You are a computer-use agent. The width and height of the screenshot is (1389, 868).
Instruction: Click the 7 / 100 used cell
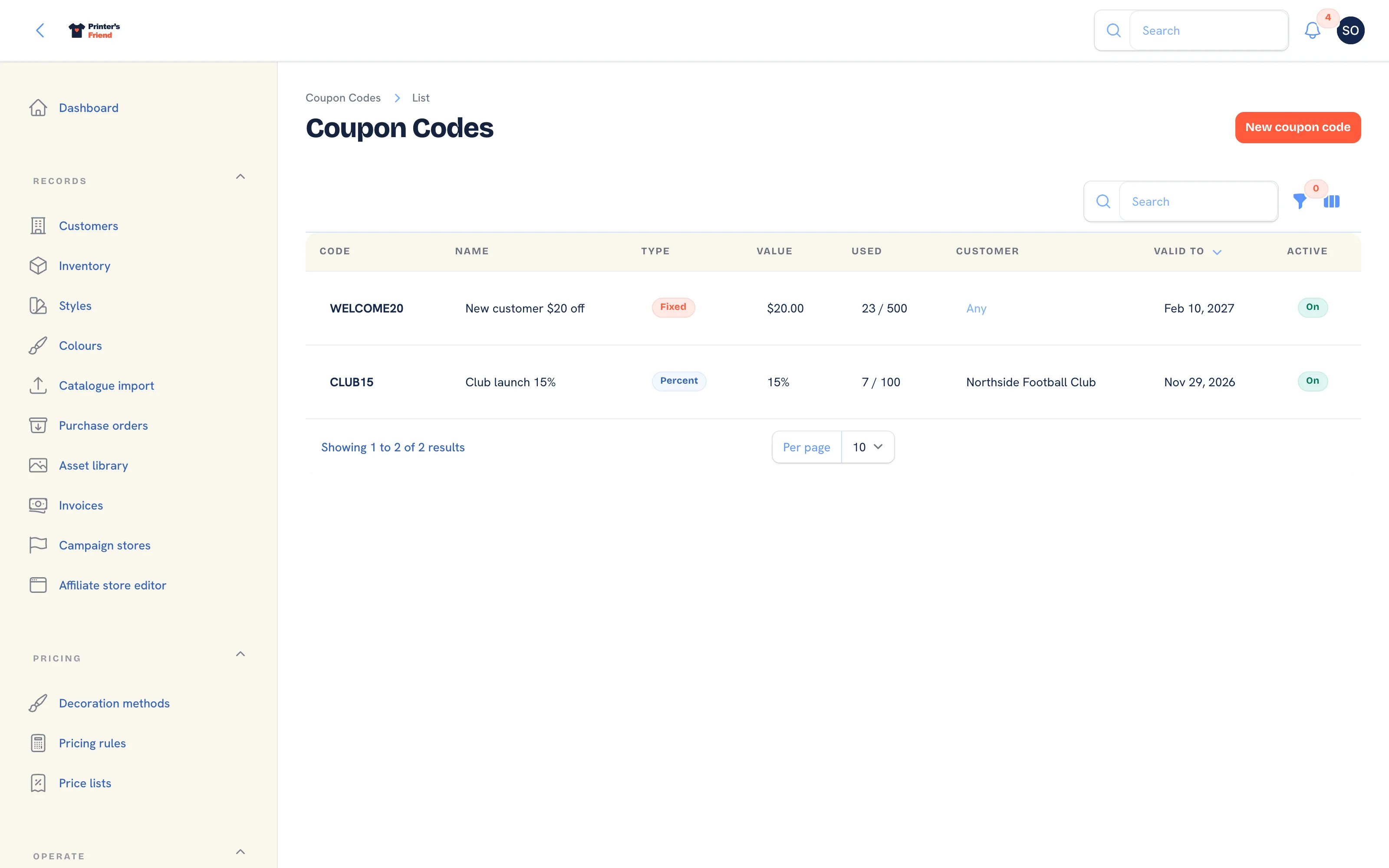tap(880, 382)
